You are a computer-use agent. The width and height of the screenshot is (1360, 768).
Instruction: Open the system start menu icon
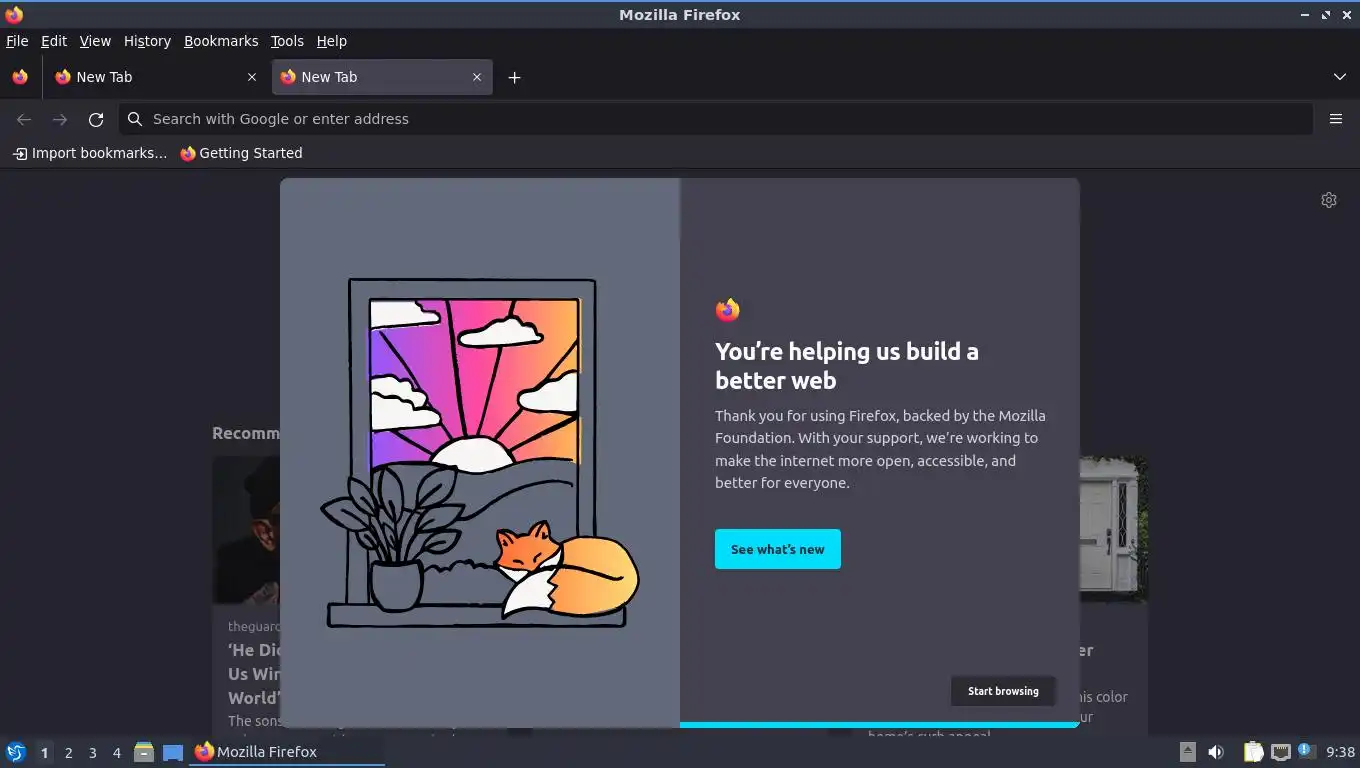[16, 752]
